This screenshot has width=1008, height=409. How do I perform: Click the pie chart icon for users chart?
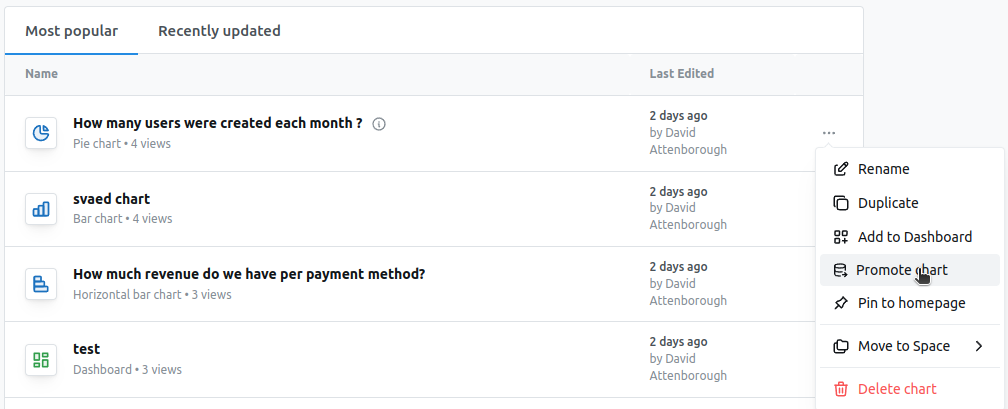pyautogui.click(x=41, y=133)
